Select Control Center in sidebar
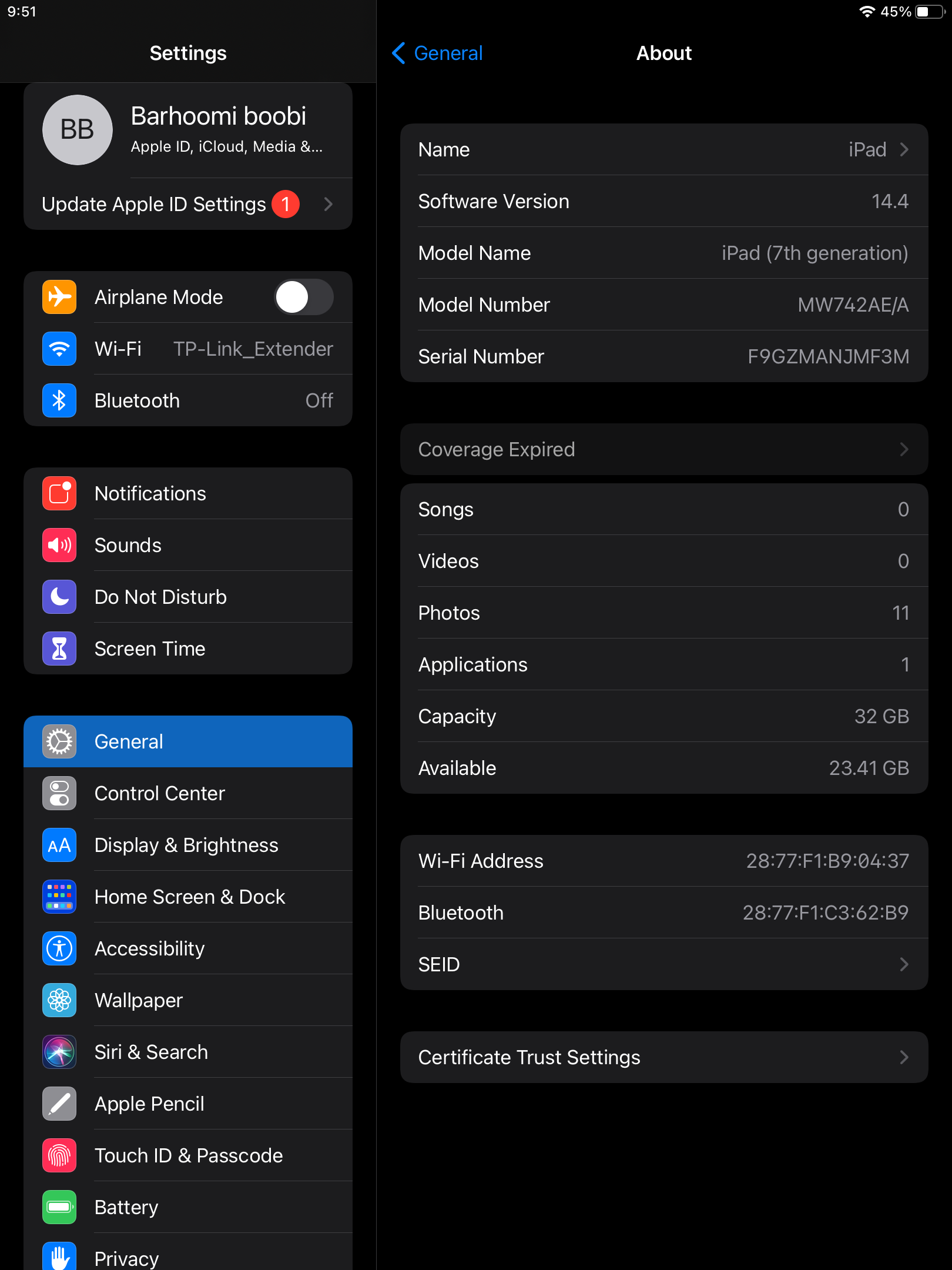952x1270 pixels. (x=188, y=793)
